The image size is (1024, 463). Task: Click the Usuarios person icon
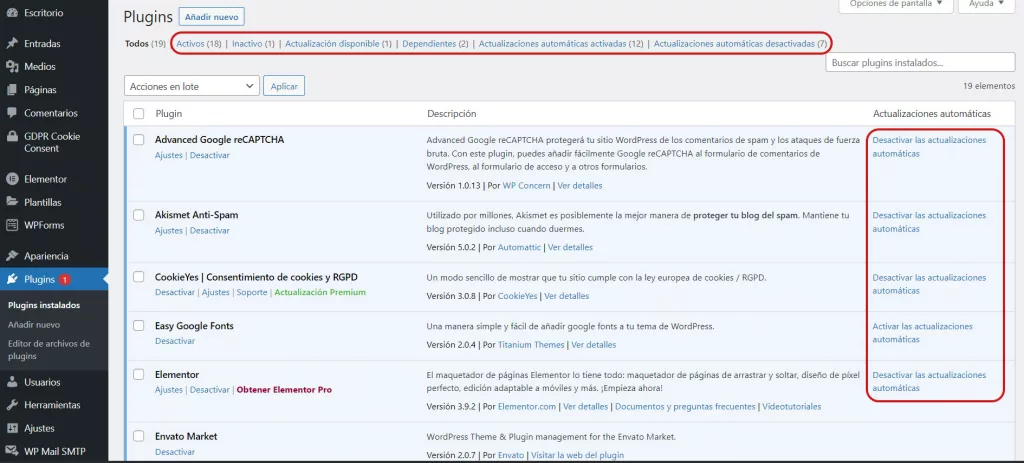tap(11, 382)
